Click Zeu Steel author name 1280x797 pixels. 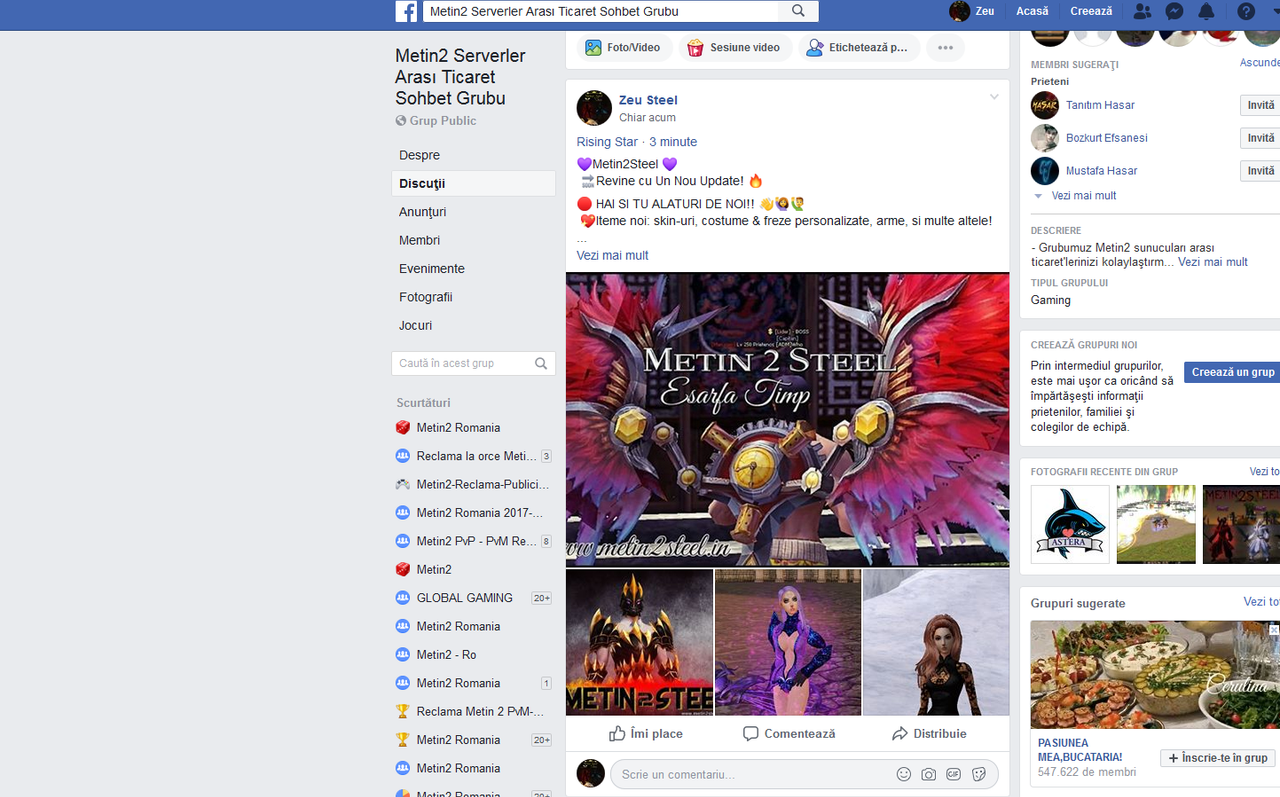648,100
